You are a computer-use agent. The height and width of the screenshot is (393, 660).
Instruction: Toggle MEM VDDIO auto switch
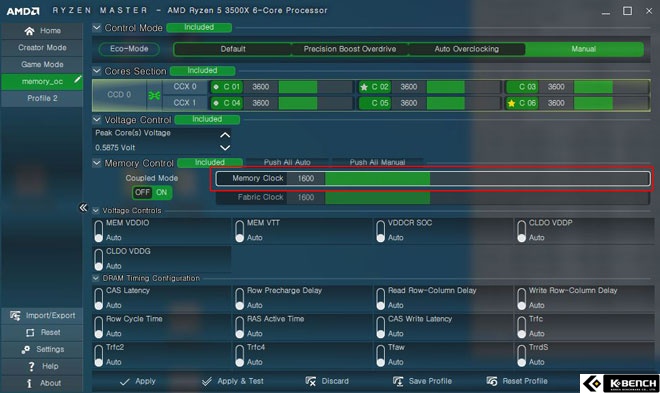pos(98,231)
